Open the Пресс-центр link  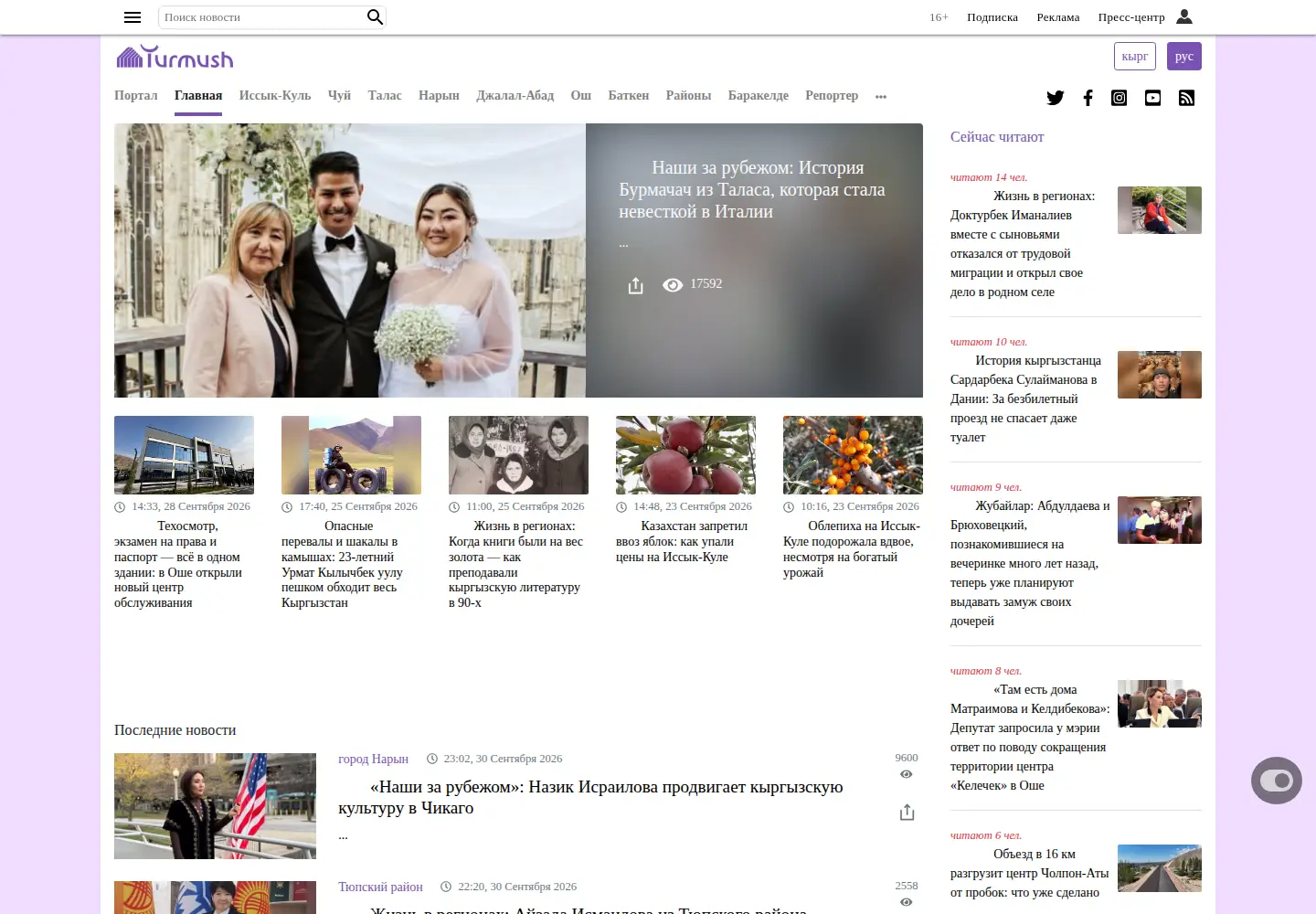coord(1131,17)
